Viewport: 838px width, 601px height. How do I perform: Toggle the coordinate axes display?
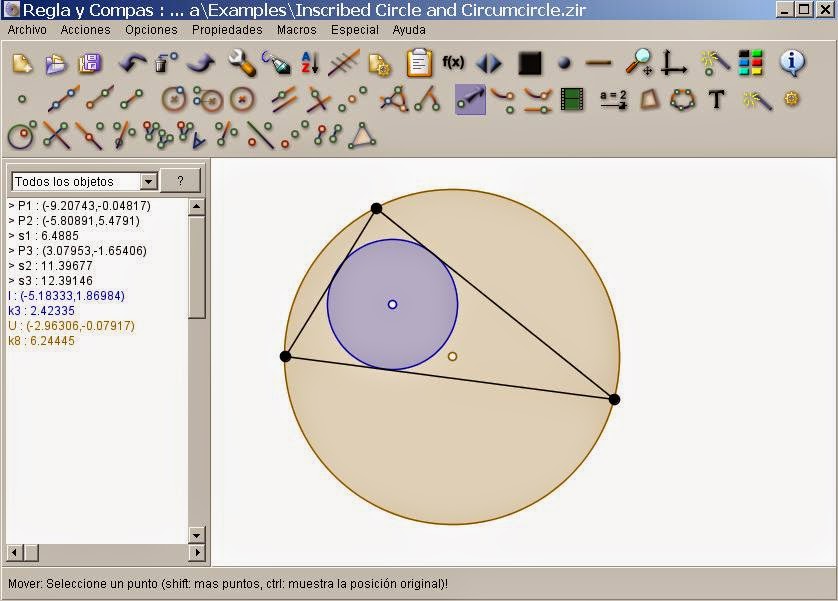[x=674, y=62]
